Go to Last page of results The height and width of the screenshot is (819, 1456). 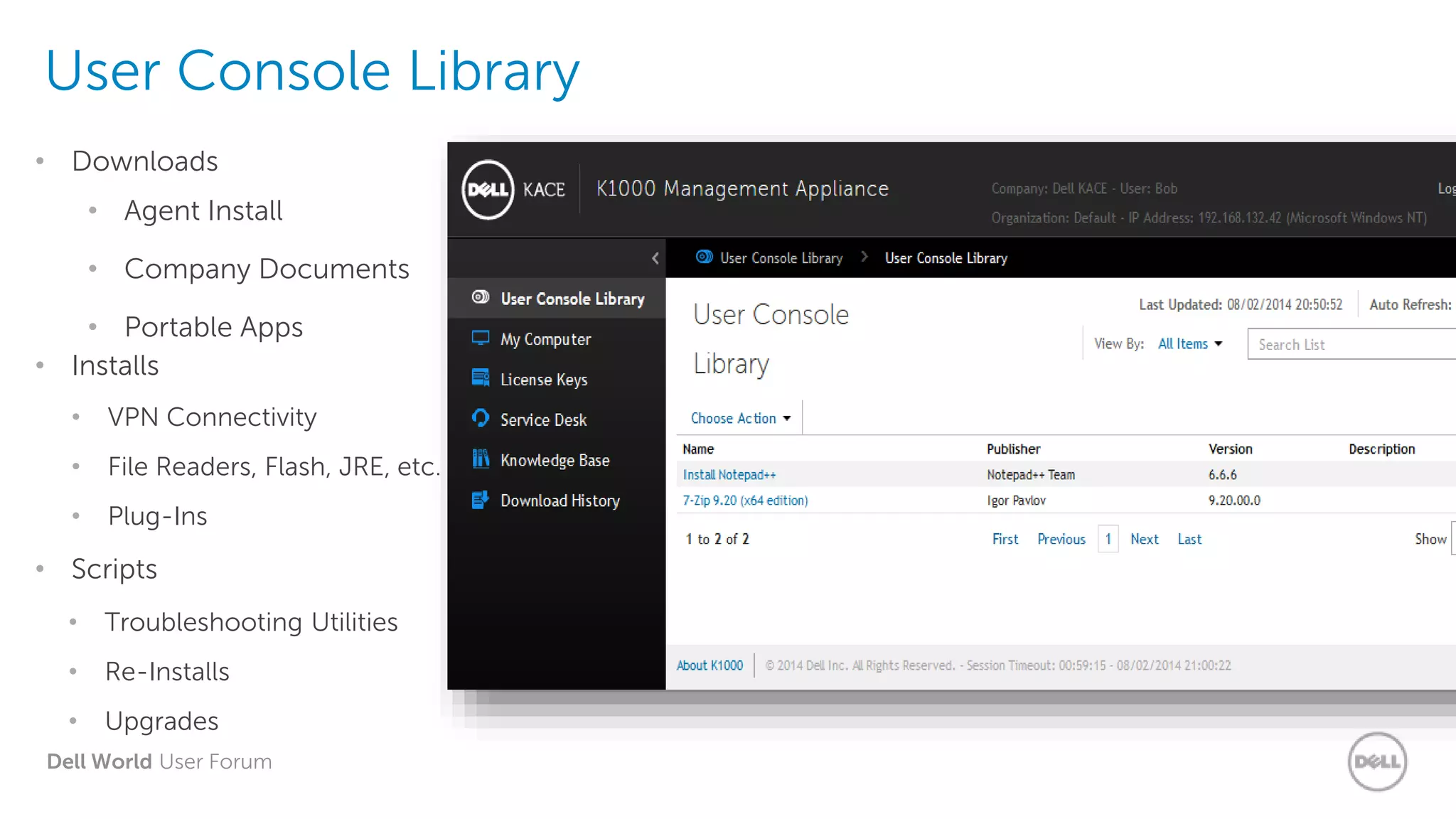tap(1189, 540)
